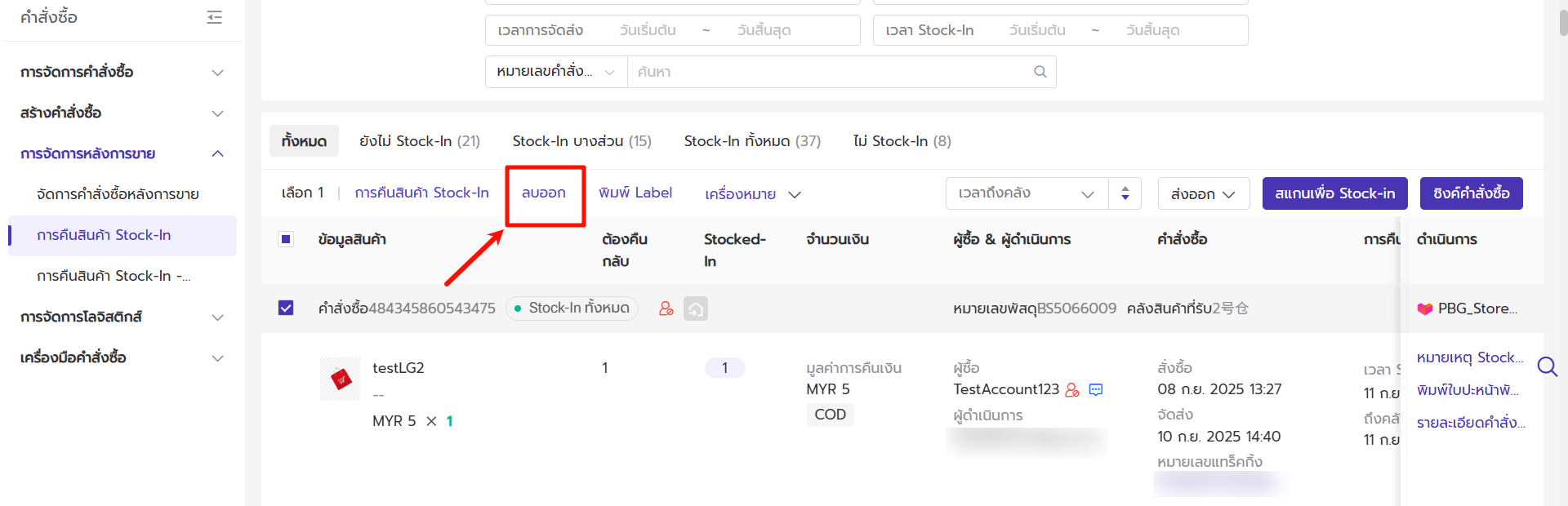This screenshot has height=506, width=1568.
Task: Click the red buyer icon beside the Stock-In ทั้งหมด tag
Action: [666, 308]
